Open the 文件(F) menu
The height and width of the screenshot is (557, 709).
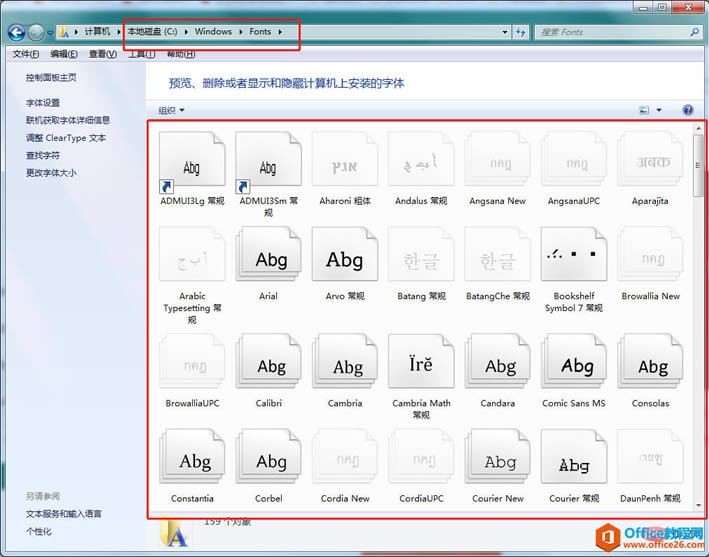[x=25, y=54]
